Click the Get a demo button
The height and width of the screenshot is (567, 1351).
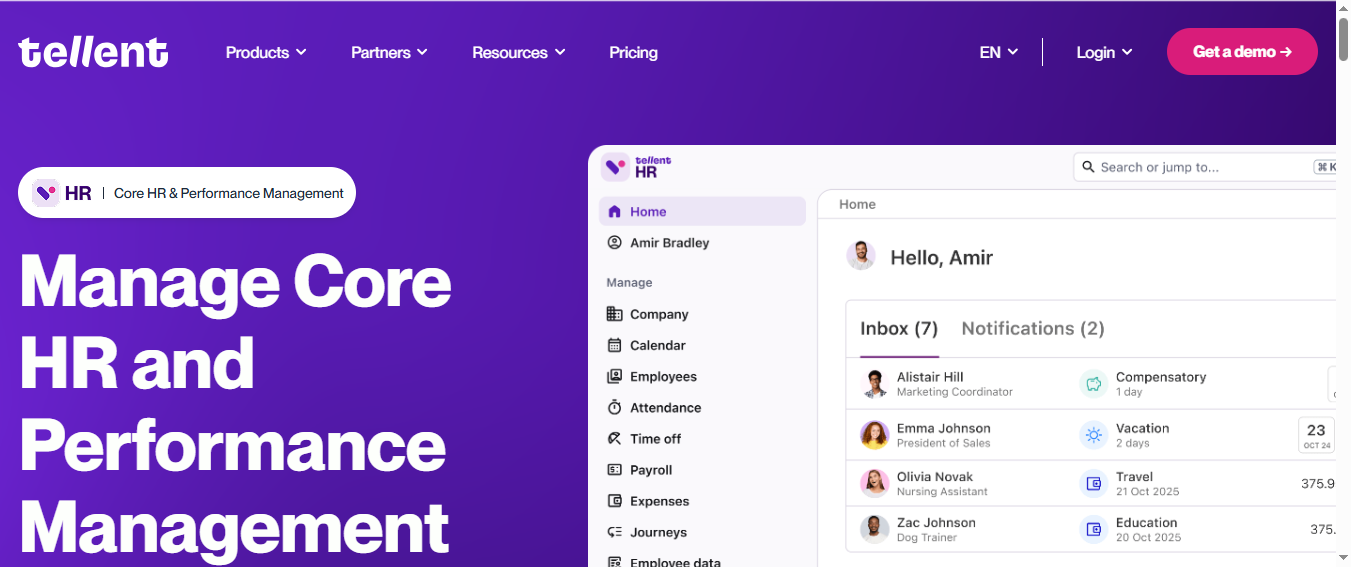pos(1242,52)
